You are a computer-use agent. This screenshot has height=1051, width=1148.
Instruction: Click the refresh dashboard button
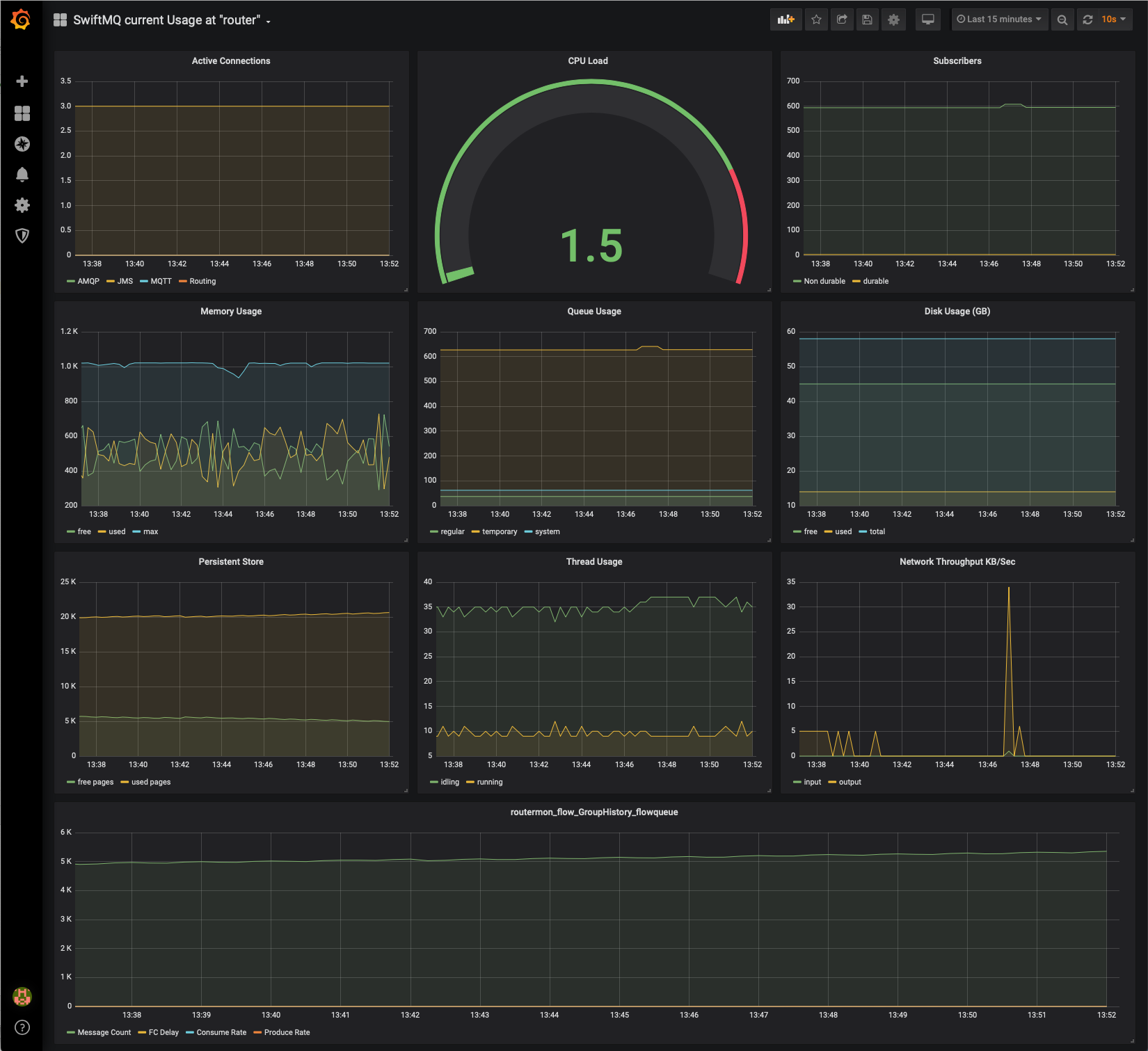1087,19
